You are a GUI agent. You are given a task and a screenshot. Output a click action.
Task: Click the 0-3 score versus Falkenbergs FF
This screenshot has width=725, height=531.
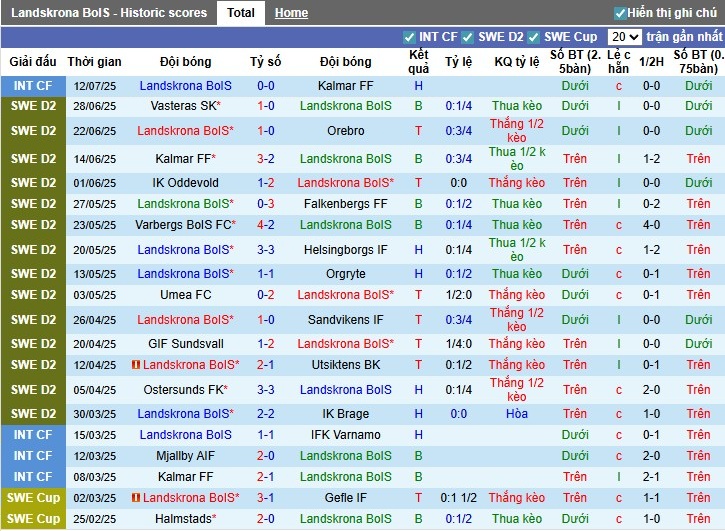[x=266, y=204]
